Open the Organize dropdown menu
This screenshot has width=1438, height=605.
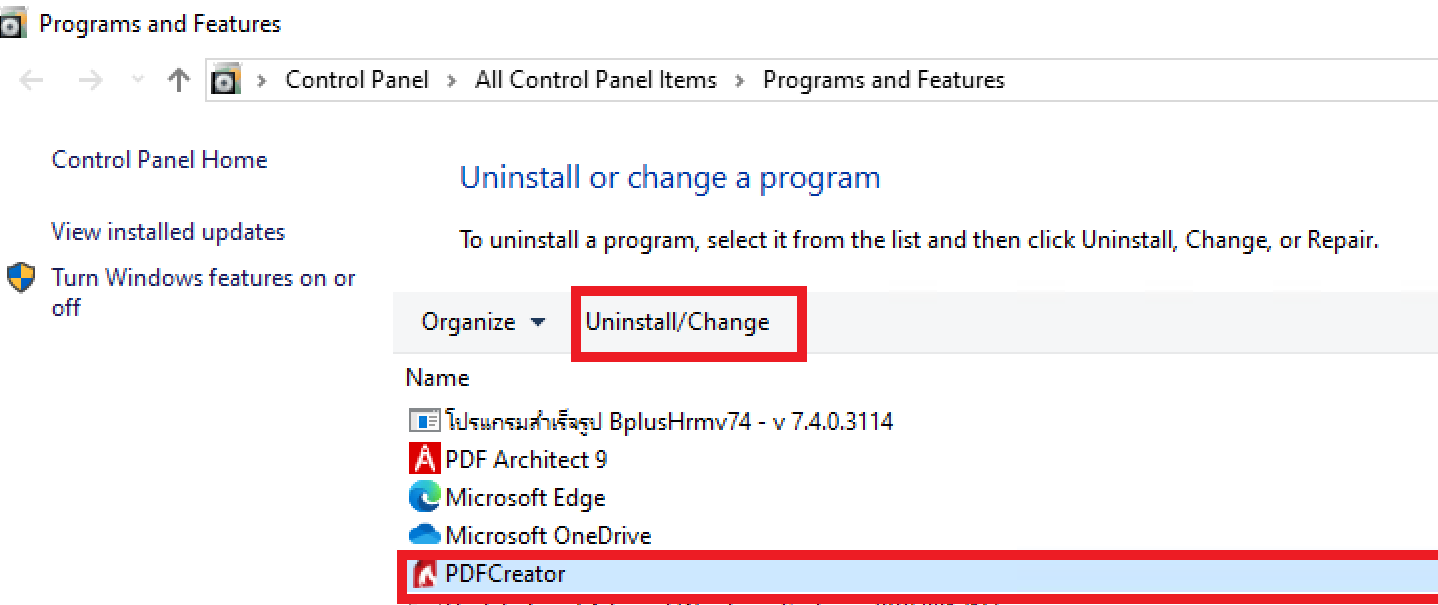pyautogui.click(x=483, y=322)
